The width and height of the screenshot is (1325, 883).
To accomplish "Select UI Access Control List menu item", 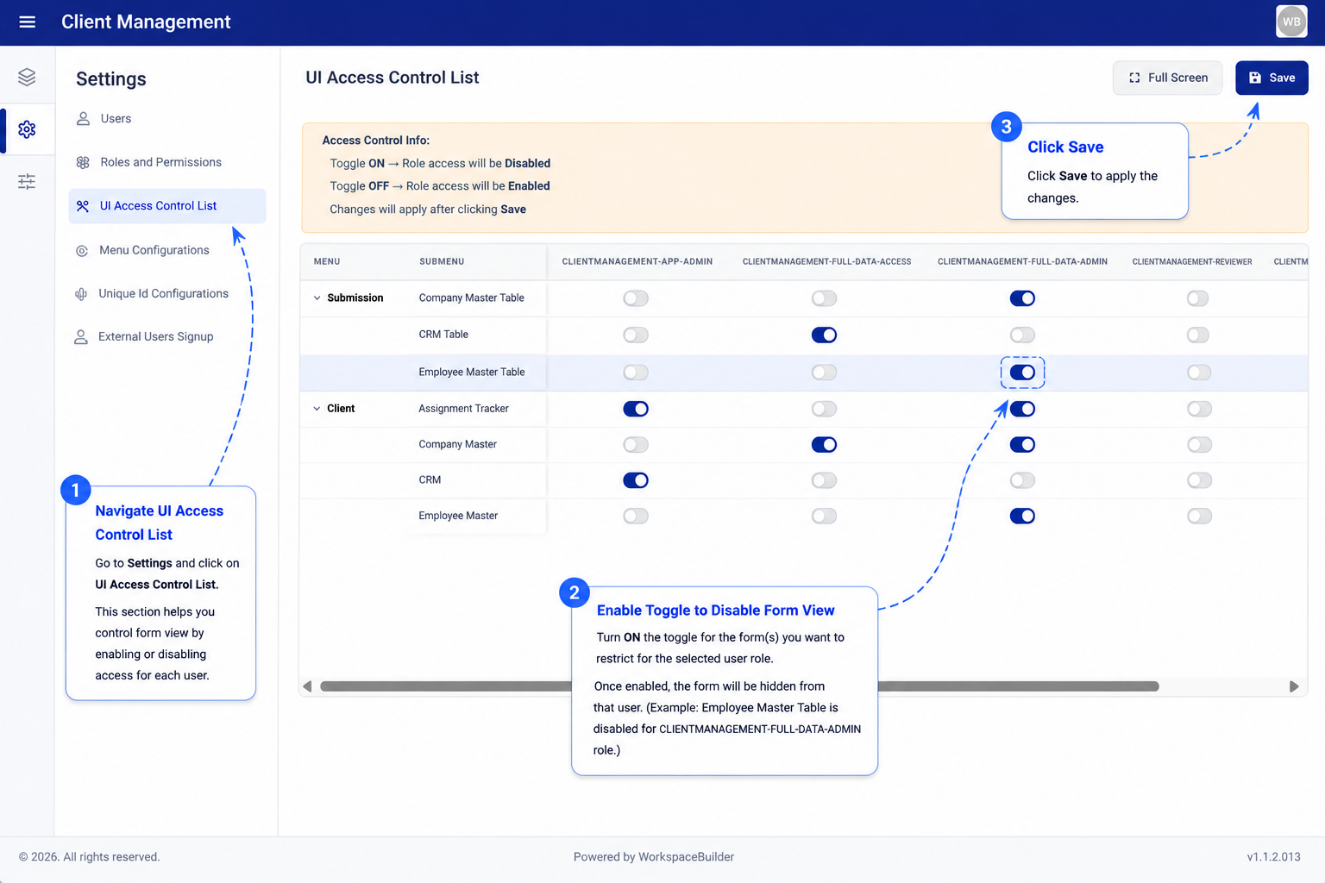I will (167, 206).
